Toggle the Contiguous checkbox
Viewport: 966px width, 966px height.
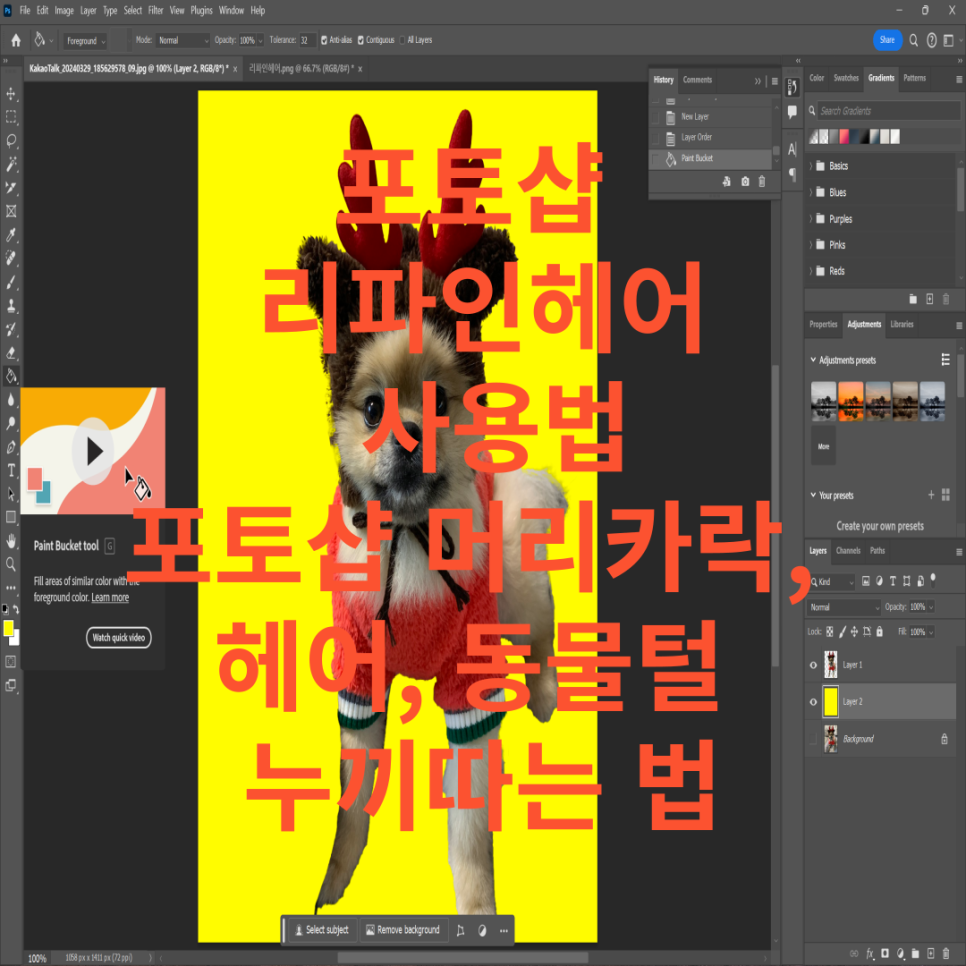tap(361, 40)
